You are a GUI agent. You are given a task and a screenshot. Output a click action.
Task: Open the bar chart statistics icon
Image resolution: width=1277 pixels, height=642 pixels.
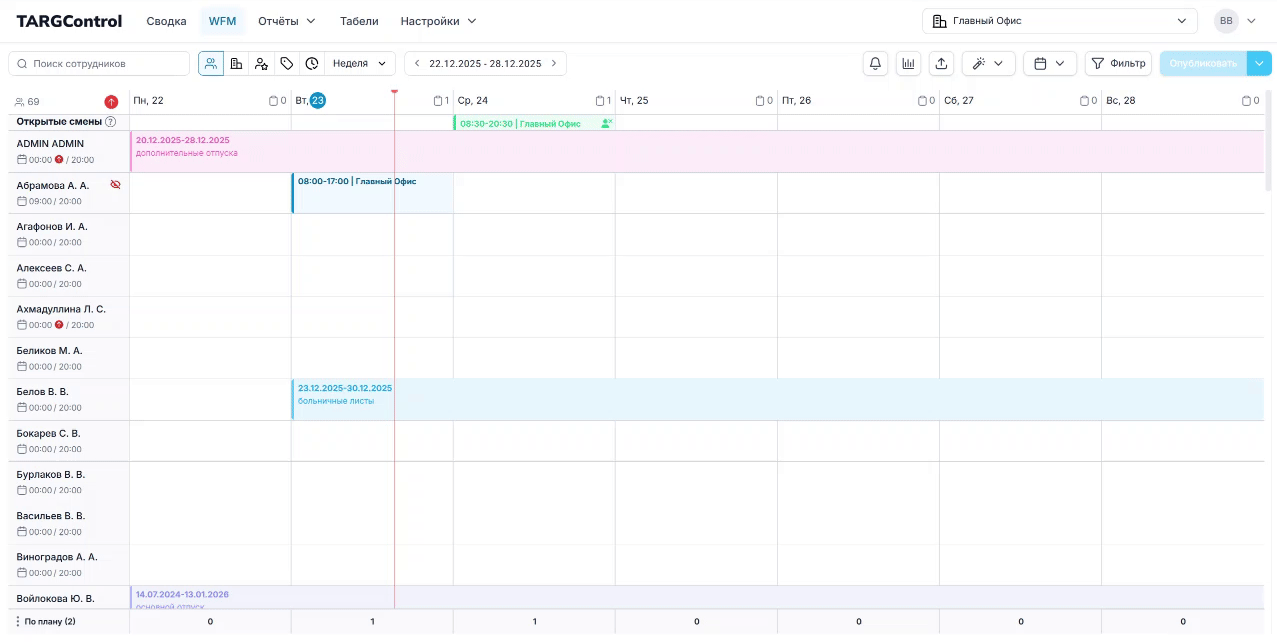(908, 64)
